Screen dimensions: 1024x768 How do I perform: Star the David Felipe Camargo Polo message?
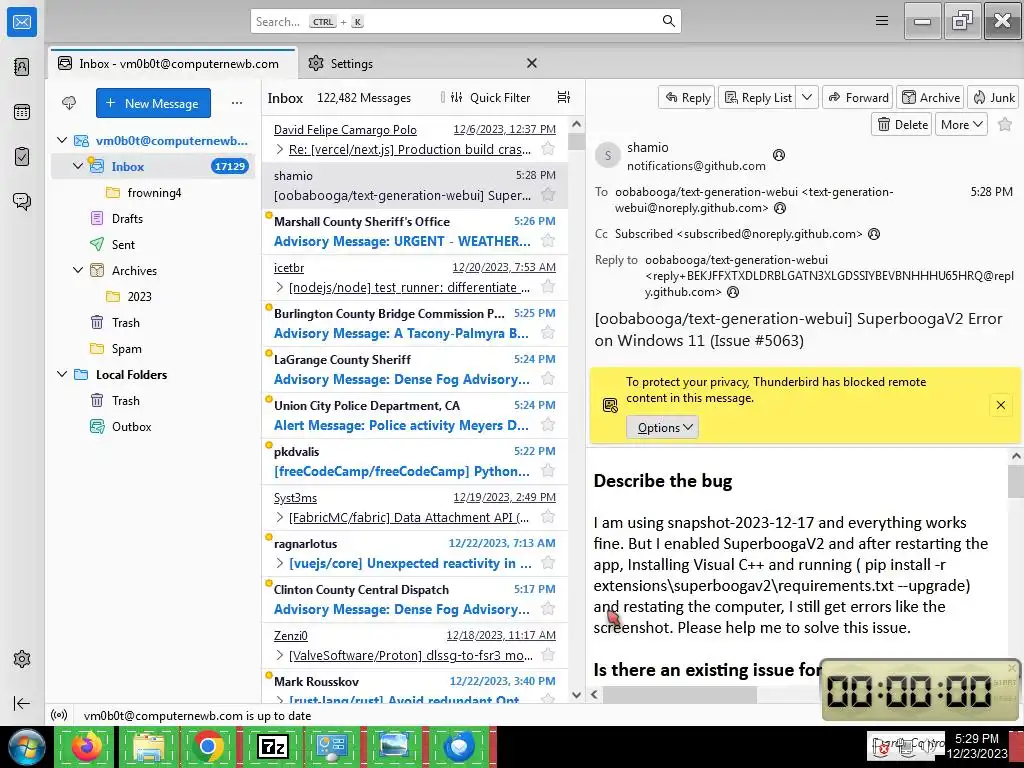548,148
